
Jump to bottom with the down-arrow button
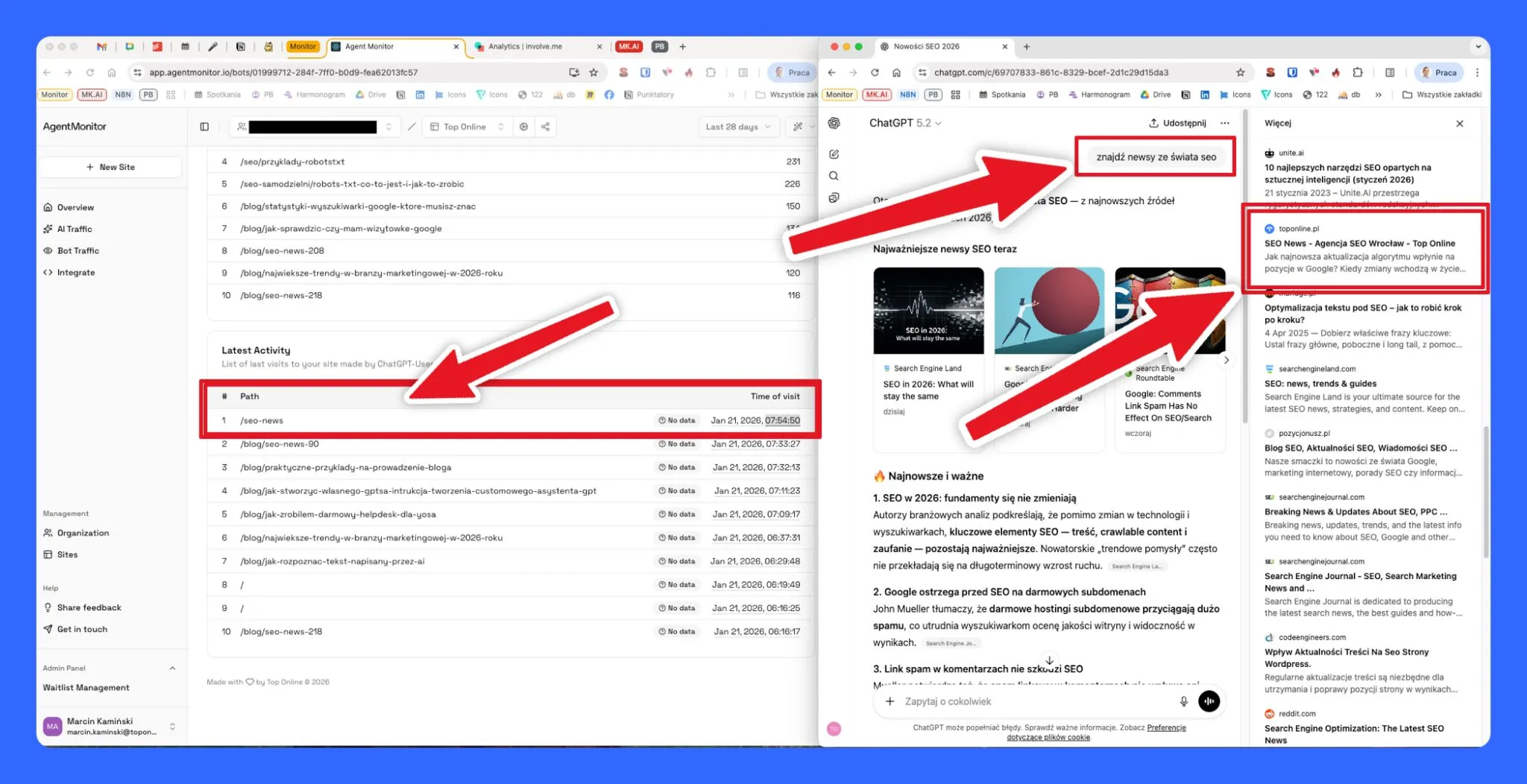[x=1049, y=660]
